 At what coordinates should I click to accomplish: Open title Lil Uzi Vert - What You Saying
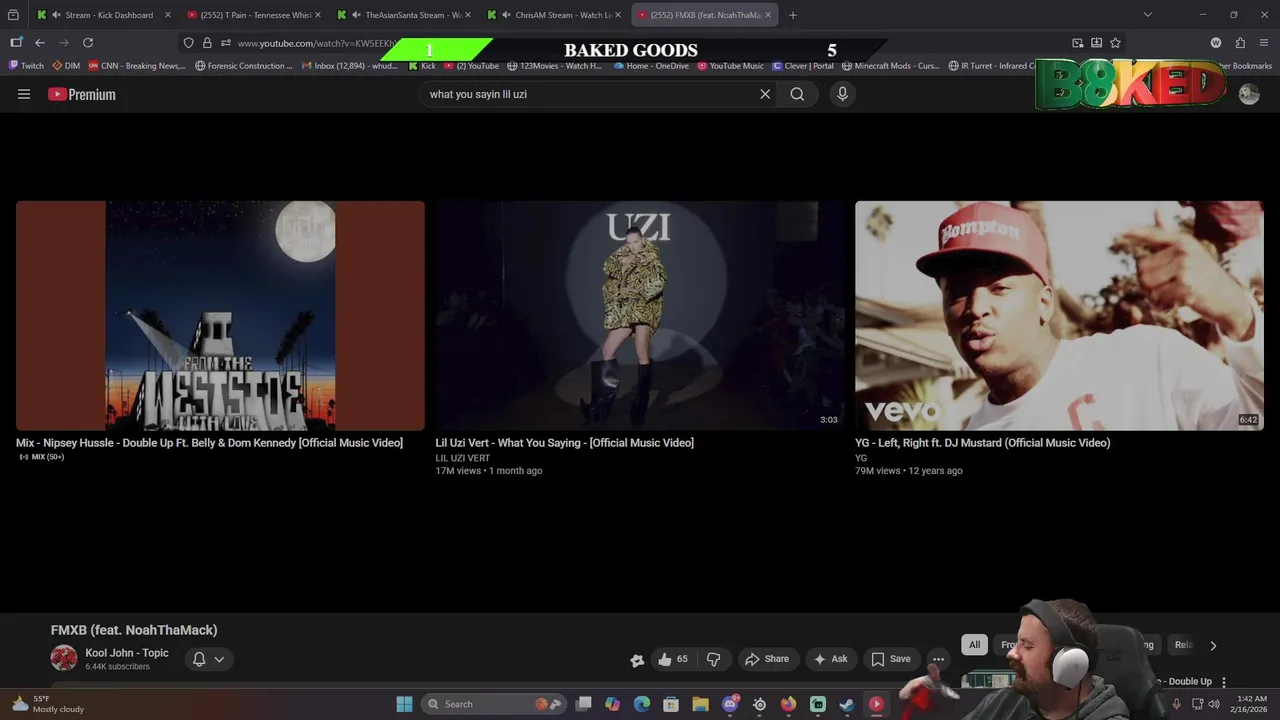pos(564,443)
